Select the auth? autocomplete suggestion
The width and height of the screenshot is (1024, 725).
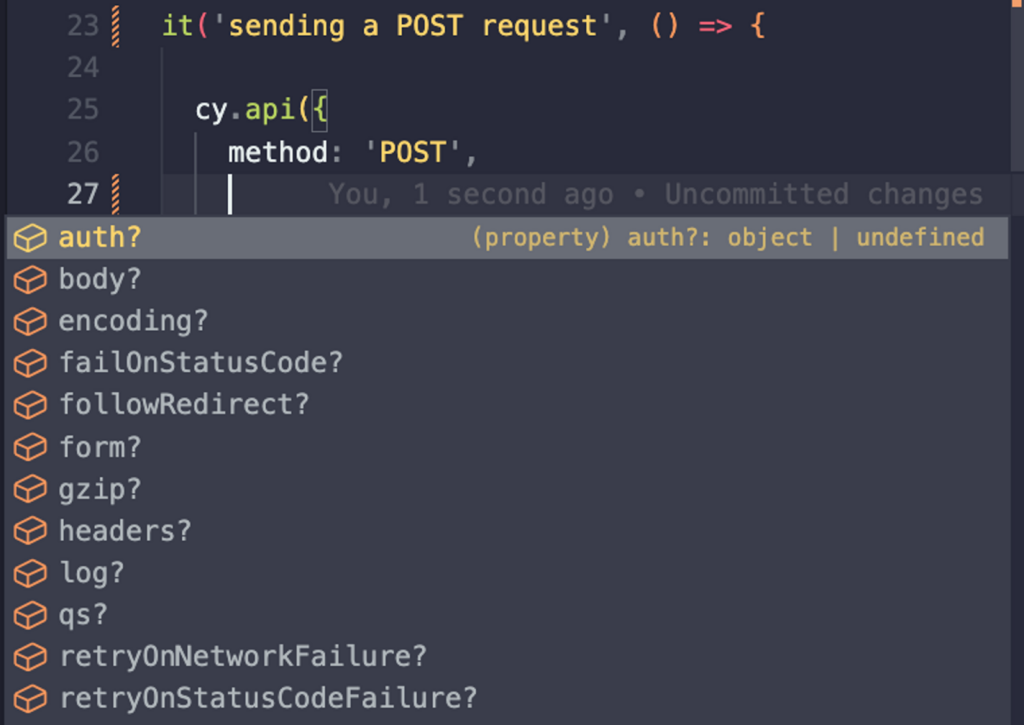pos(100,238)
